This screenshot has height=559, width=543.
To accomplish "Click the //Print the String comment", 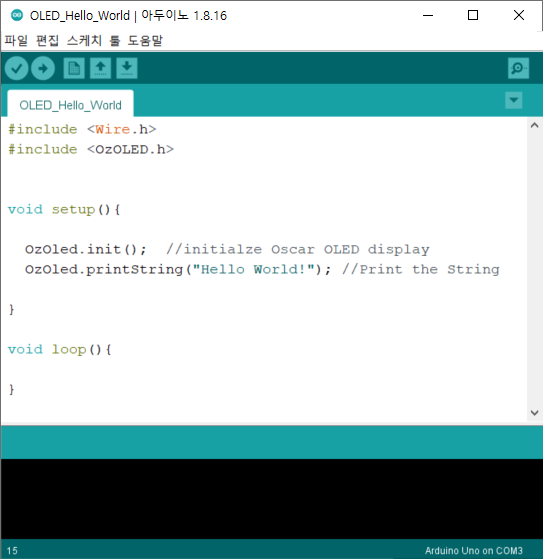I will pyautogui.click(x=421, y=270).
